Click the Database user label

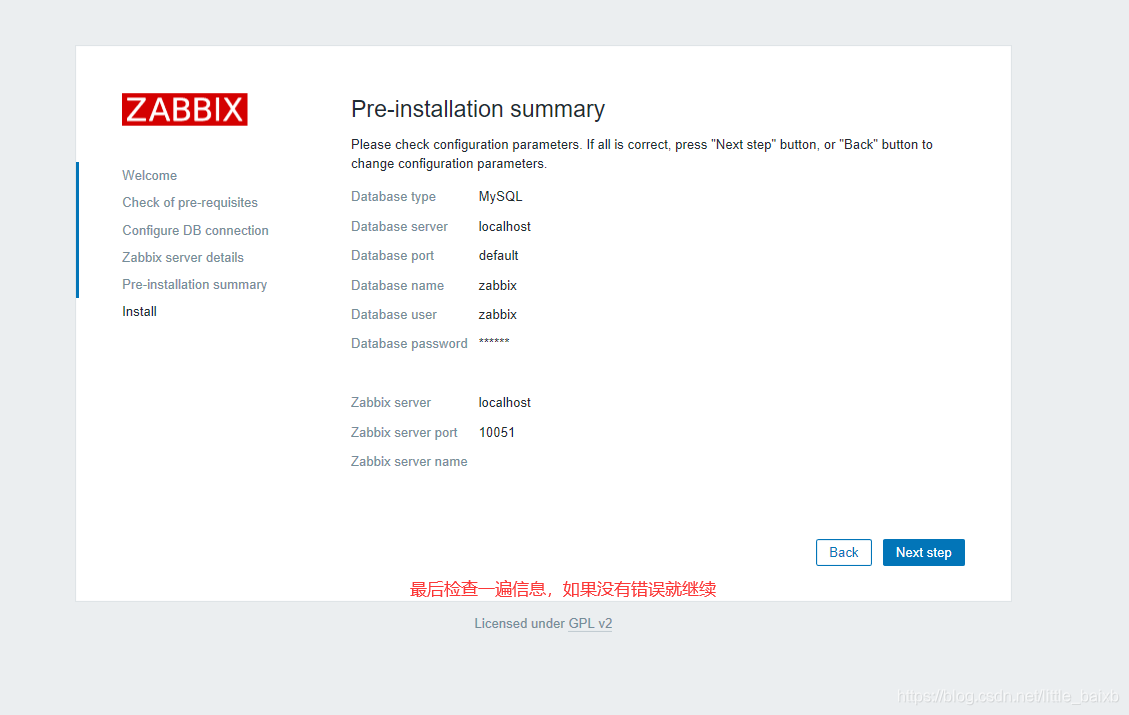393,315
